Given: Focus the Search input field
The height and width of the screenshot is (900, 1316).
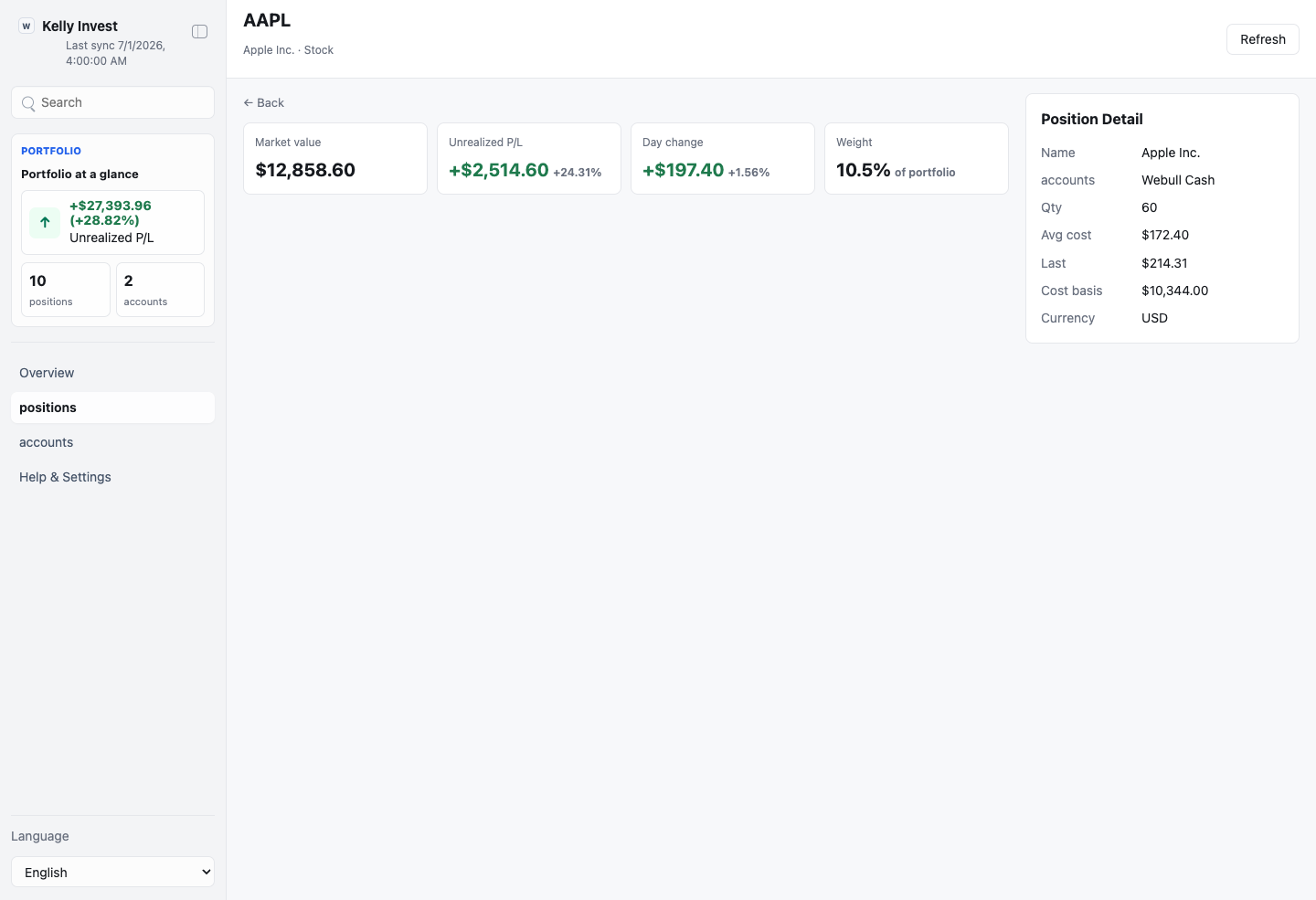Looking at the screenshot, I should pos(112,102).
